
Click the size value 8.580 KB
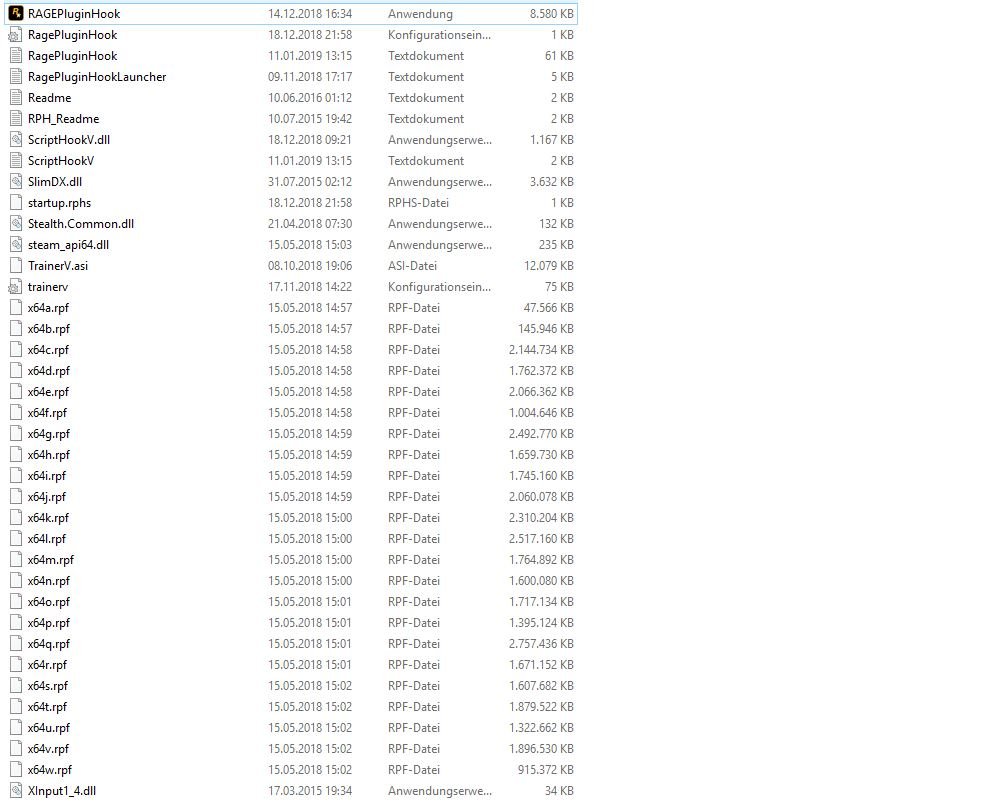[551, 14]
